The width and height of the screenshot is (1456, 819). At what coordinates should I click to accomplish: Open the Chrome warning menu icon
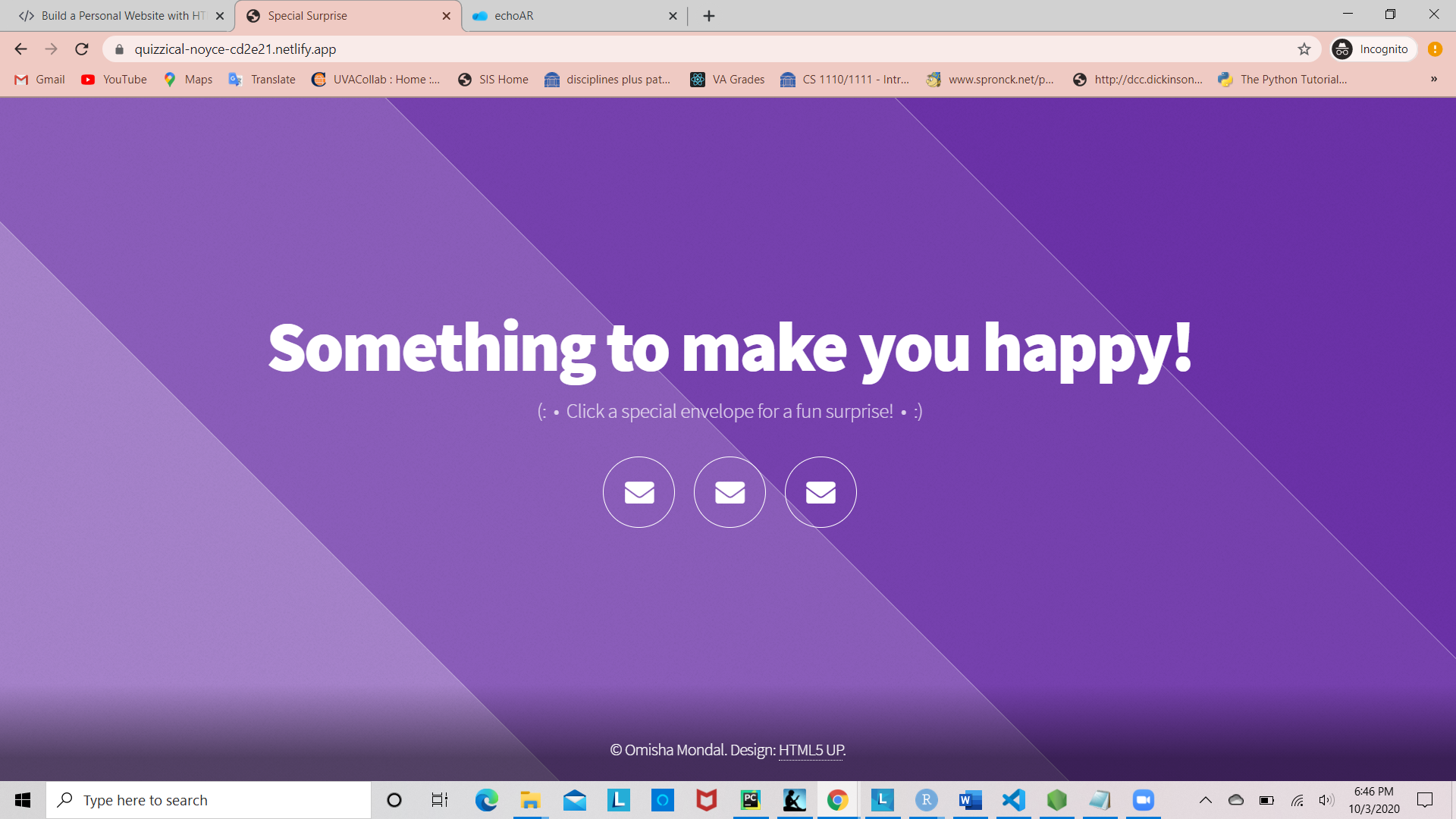tap(1435, 49)
